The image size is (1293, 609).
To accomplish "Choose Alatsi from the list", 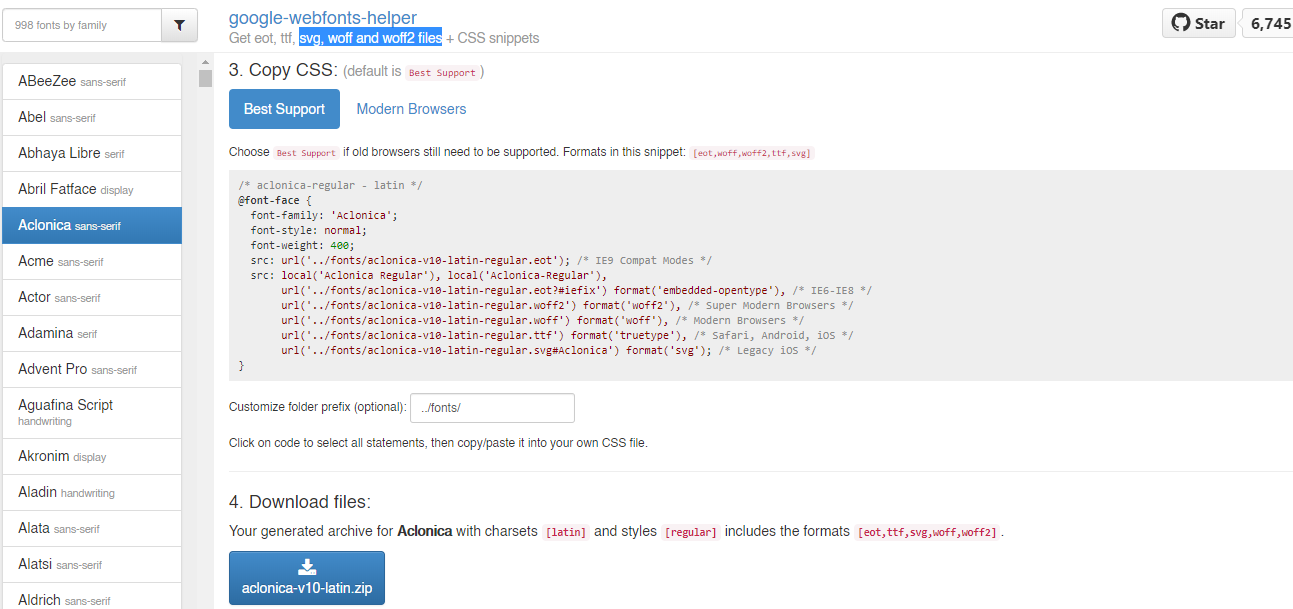I will (92, 564).
